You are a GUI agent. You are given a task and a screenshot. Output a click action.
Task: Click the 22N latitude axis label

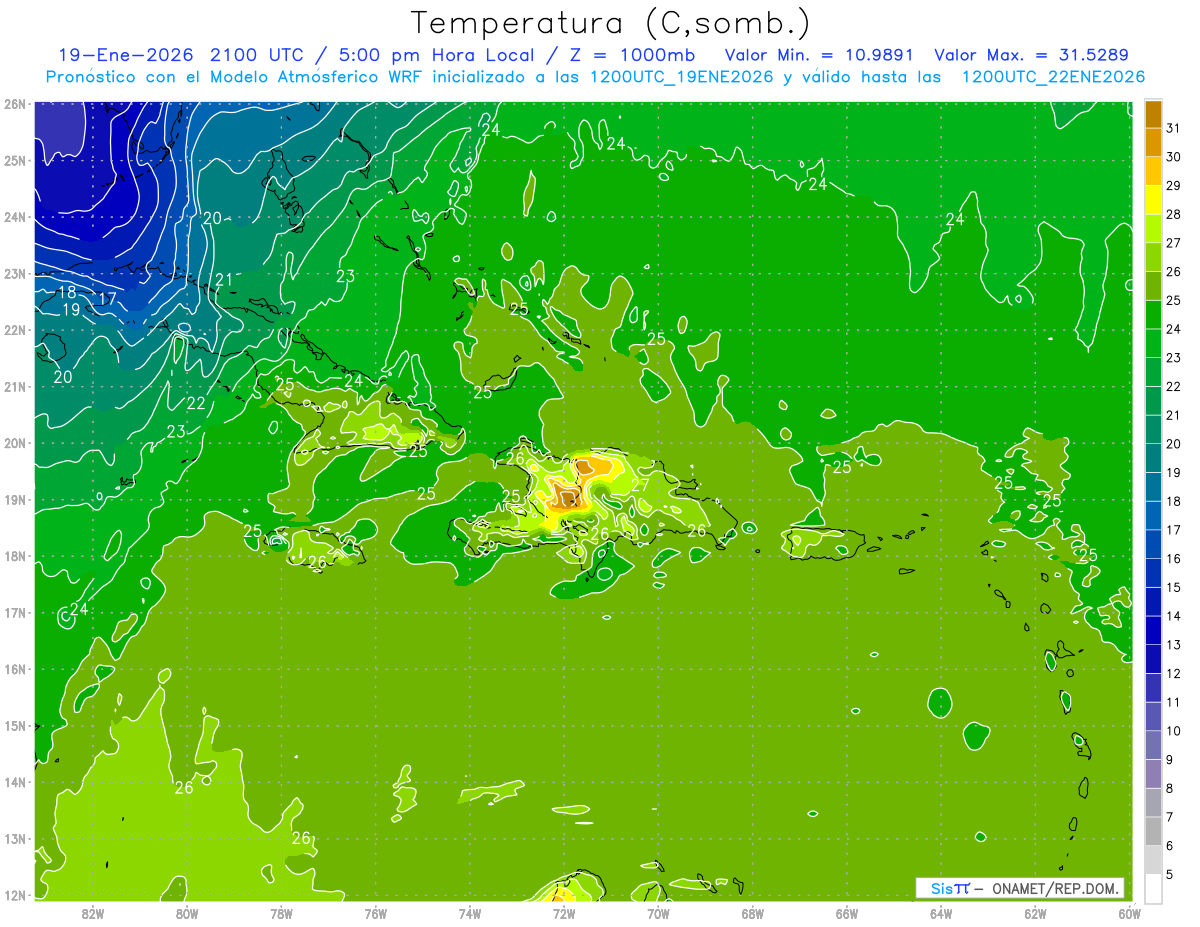[15, 330]
